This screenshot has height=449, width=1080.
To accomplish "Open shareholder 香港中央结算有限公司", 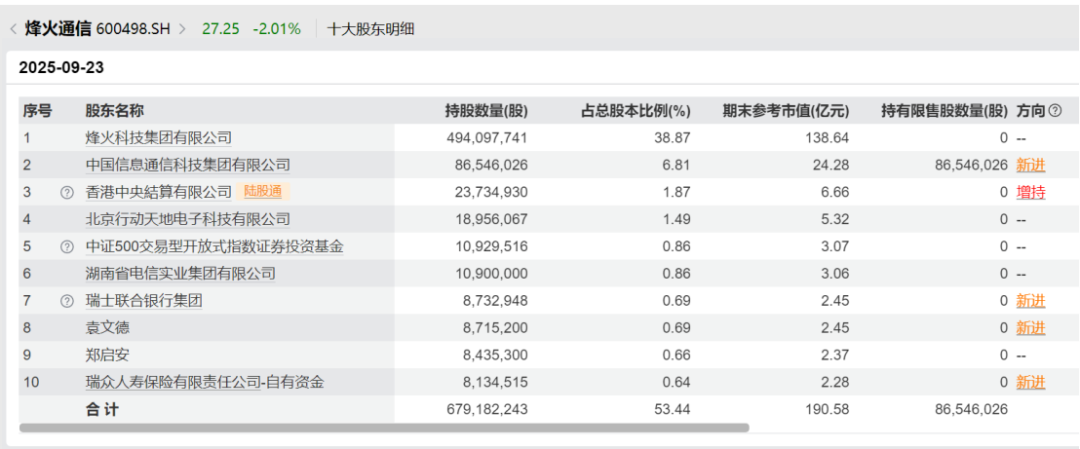I will pos(158,192).
